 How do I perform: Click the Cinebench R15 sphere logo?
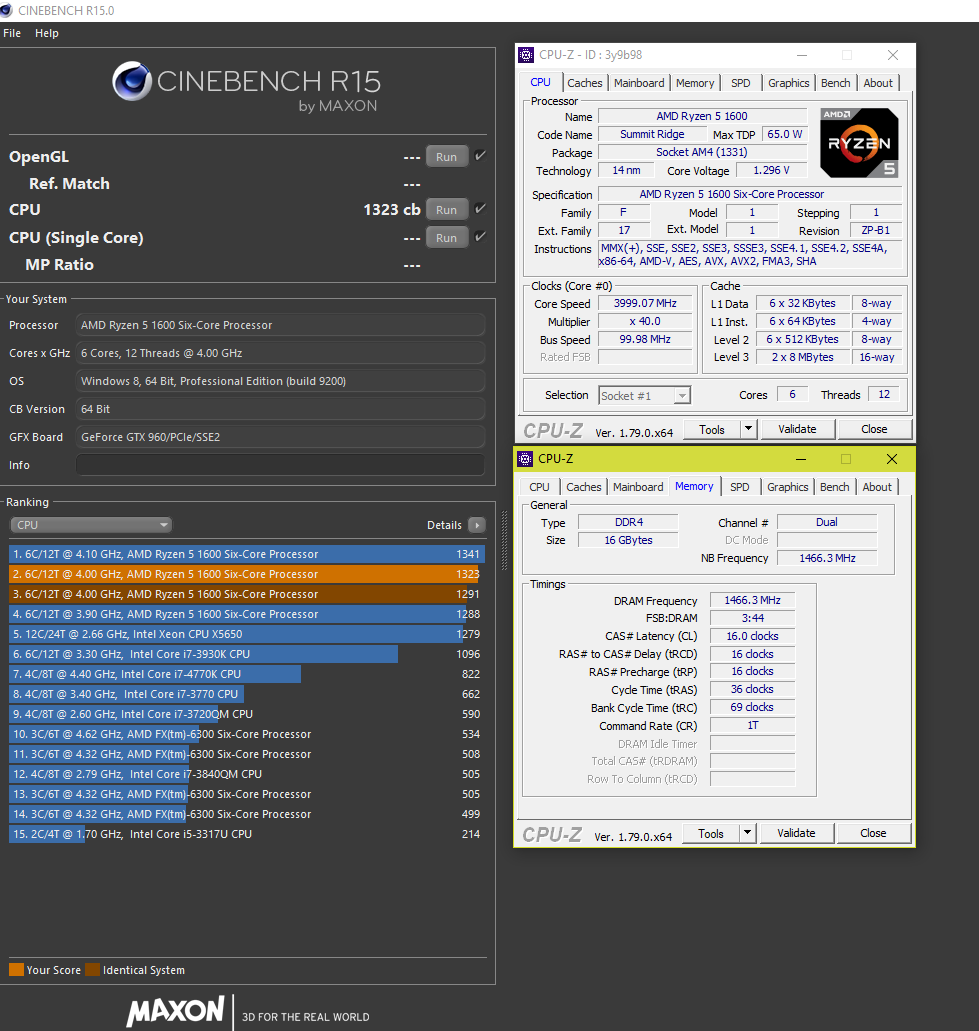coord(132,81)
